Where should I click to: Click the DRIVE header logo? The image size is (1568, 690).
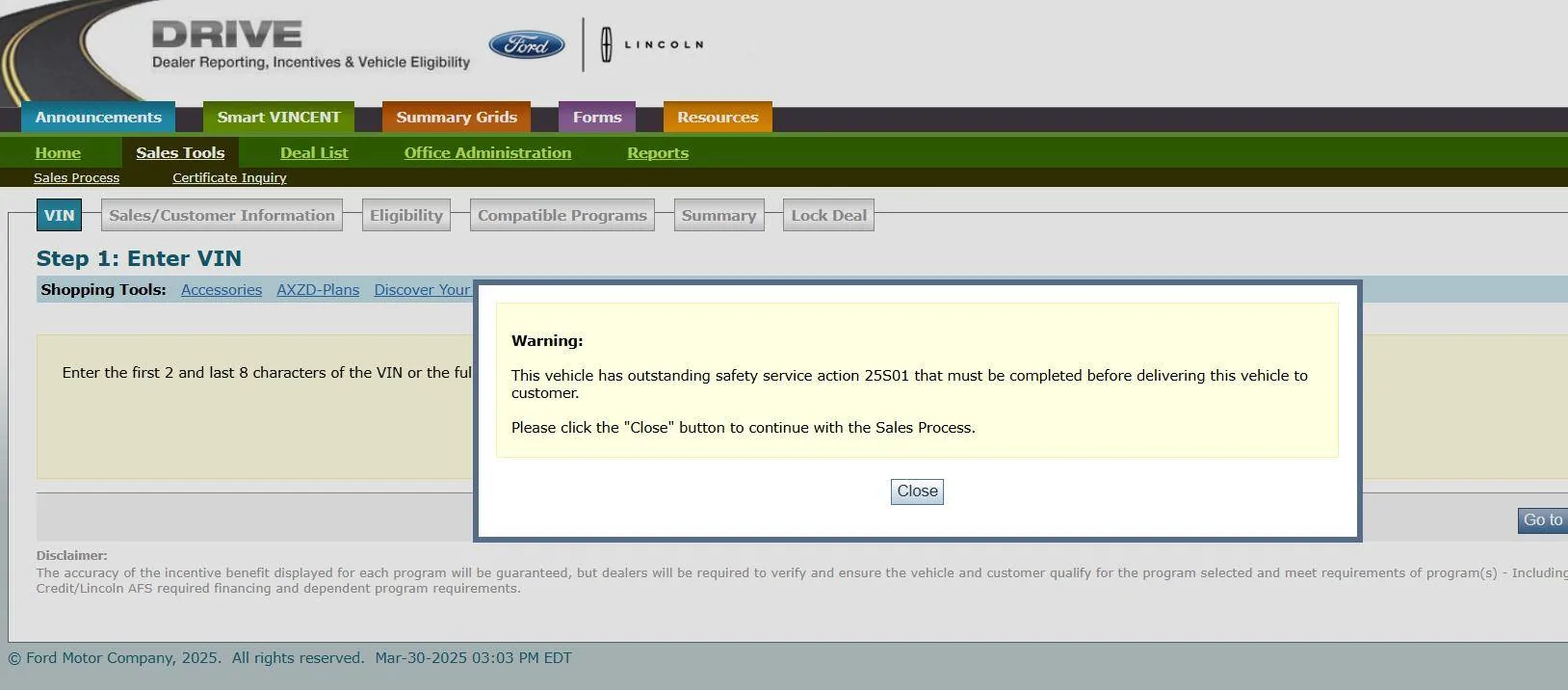pos(227,35)
